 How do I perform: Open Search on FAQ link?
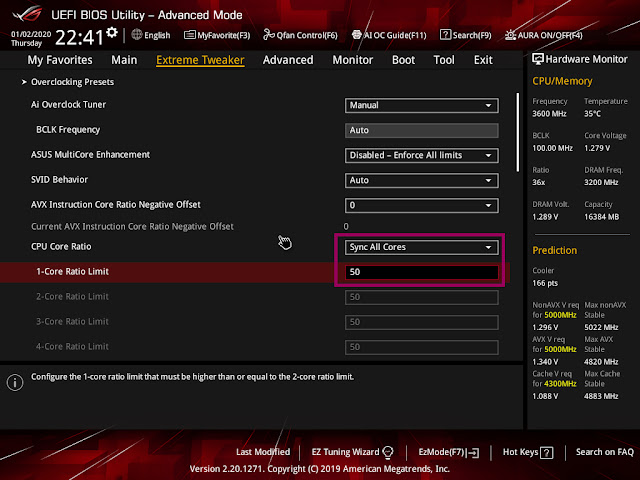coord(604,452)
